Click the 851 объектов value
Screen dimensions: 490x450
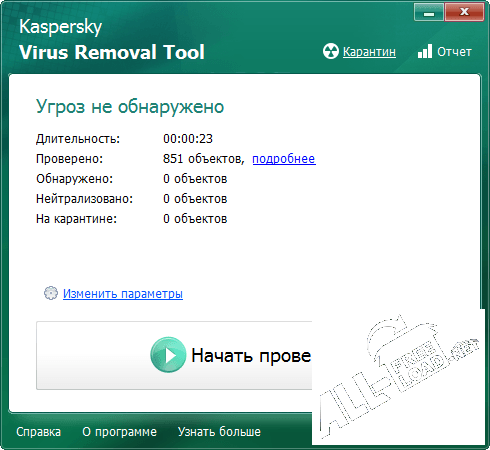[204, 159]
